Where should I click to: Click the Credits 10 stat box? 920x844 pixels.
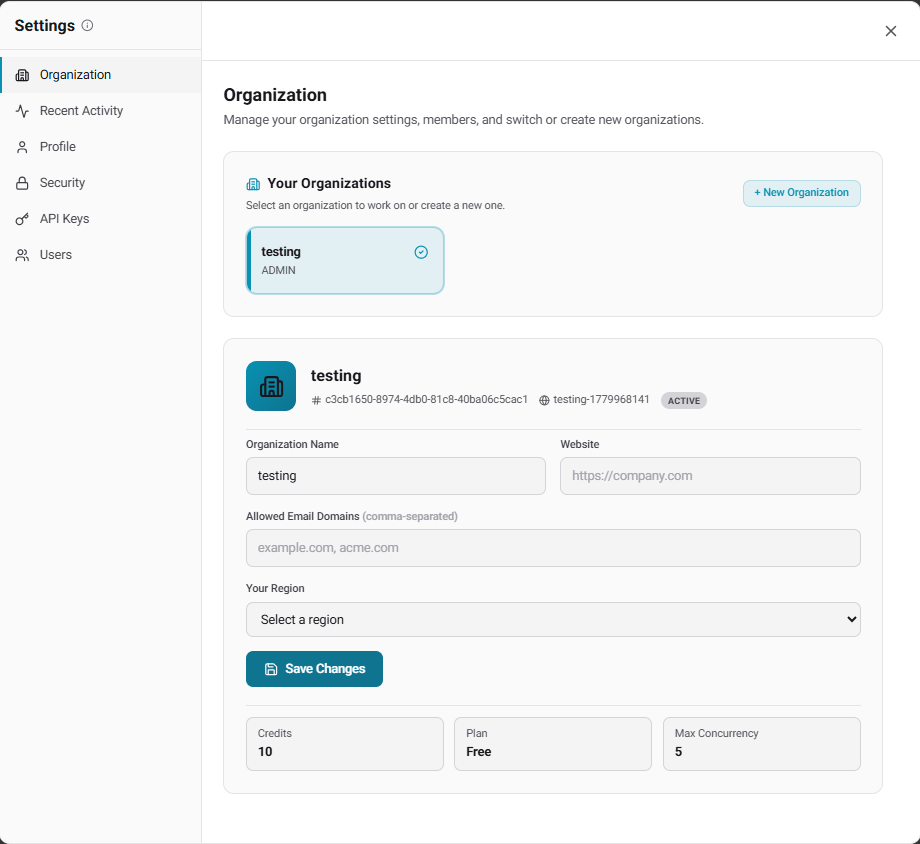345,744
